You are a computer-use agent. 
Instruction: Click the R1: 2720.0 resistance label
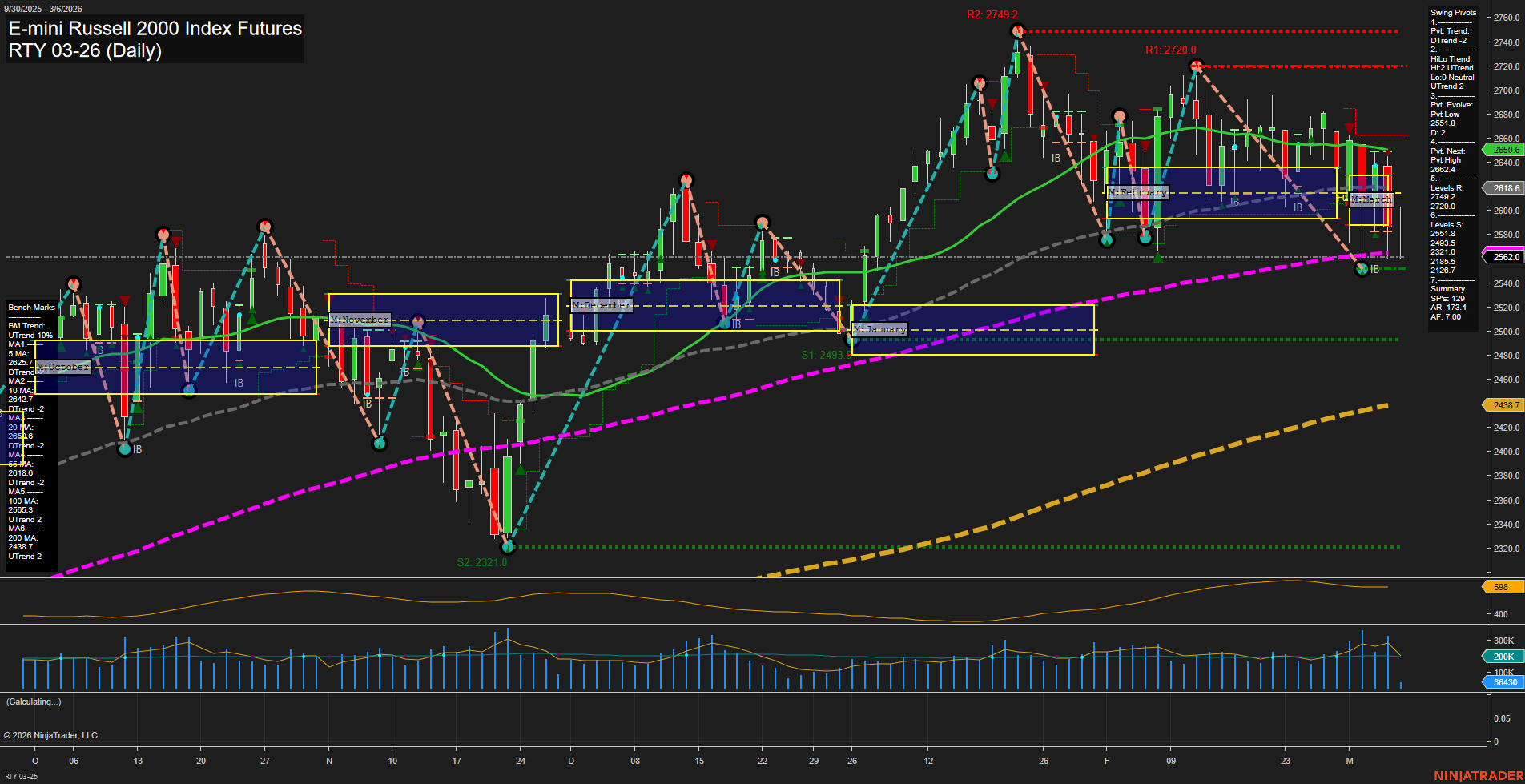1169,50
